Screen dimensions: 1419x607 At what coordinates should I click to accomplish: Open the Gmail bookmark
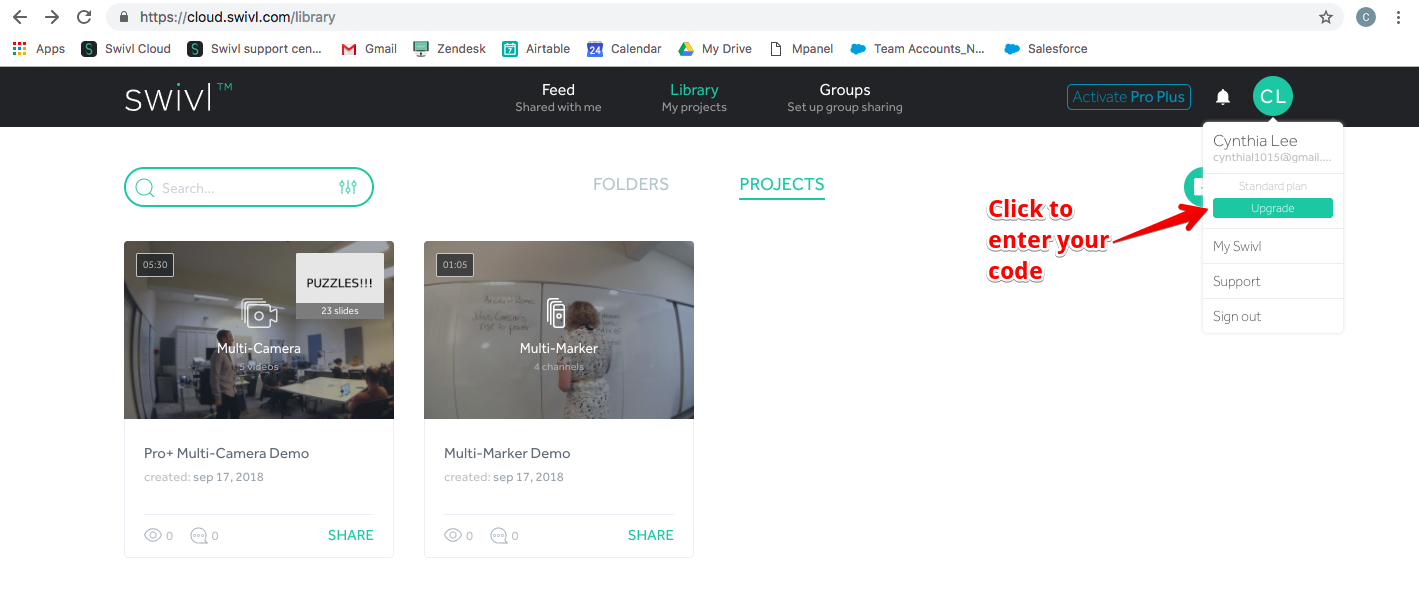369,48
